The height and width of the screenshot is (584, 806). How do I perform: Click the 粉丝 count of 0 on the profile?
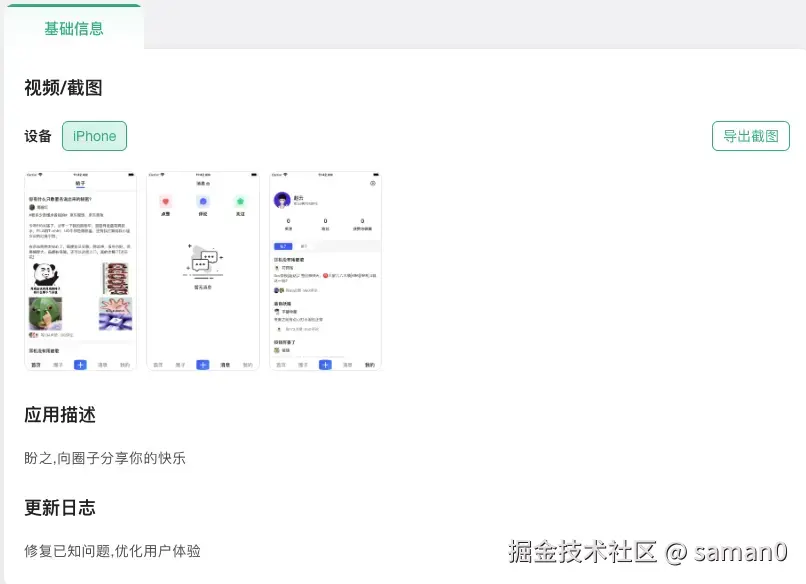pos(323,221)
